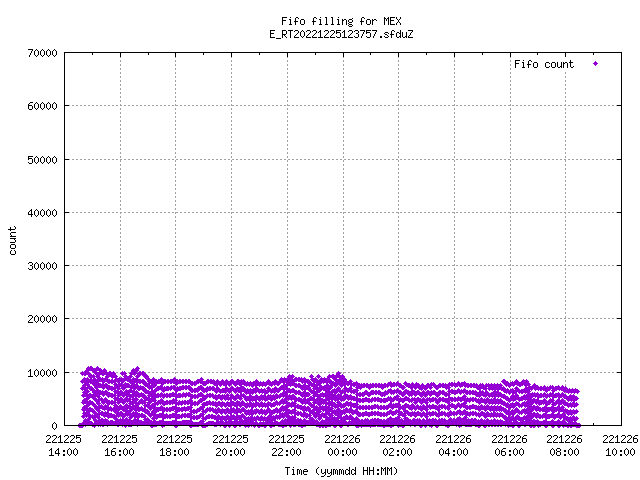Click the y-axis tick value 70000
Viewport: 640px width, 480px height.
pos(42,53)
